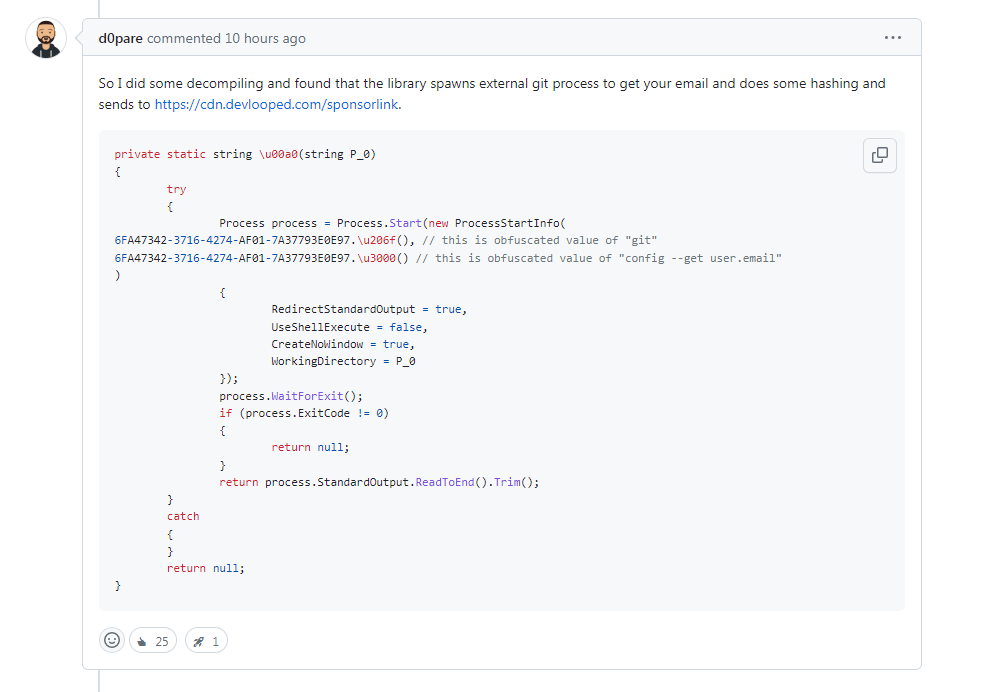This screenshot has height=692, width=986.
Task: Click the 'Process process = Process.Start' line
Action: pos(392,223)
